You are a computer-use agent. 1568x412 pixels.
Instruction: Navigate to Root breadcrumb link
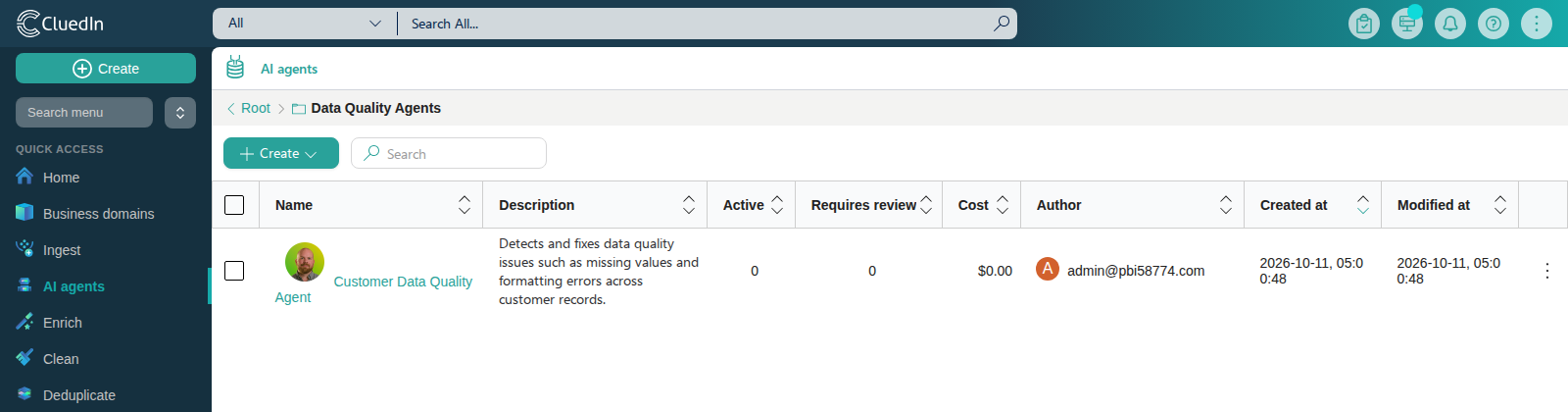(256, 108)
